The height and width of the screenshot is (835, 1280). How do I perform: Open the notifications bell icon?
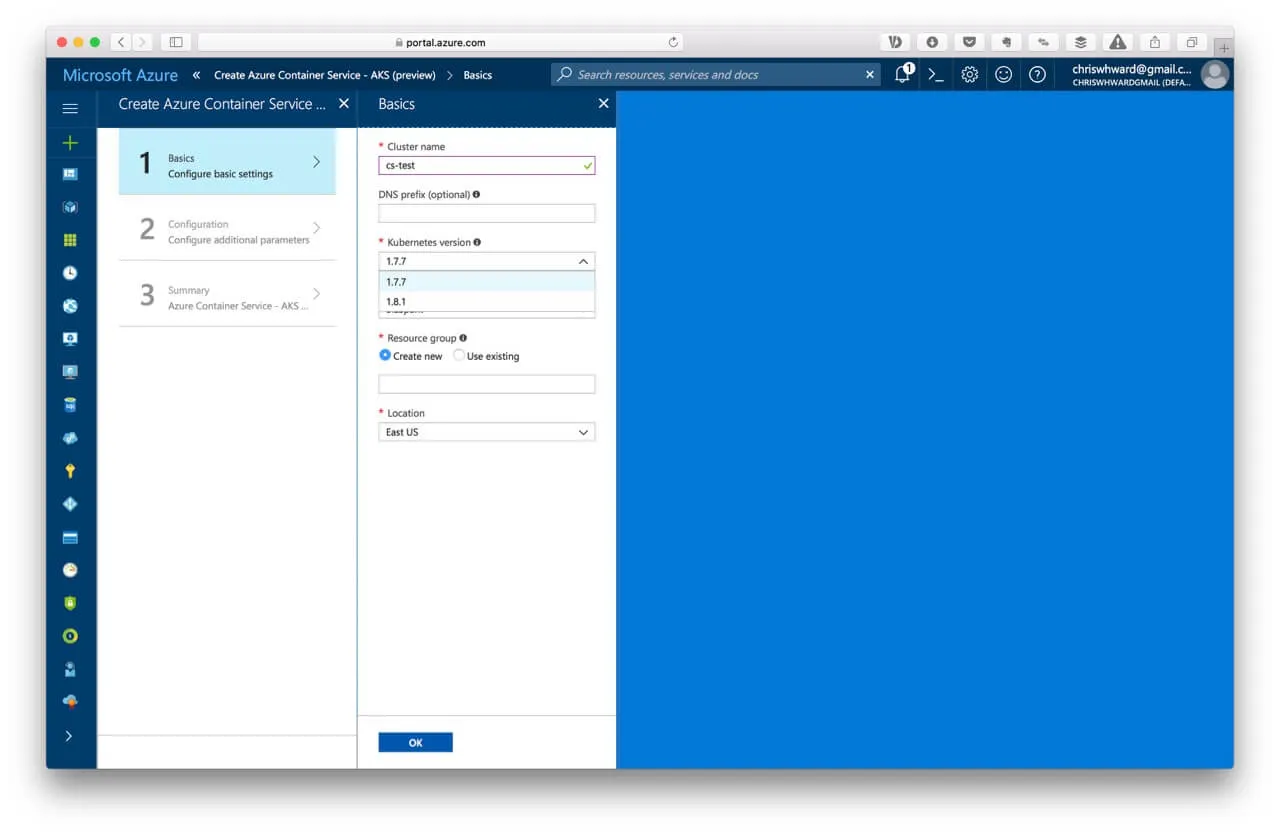tap(902, 74)
